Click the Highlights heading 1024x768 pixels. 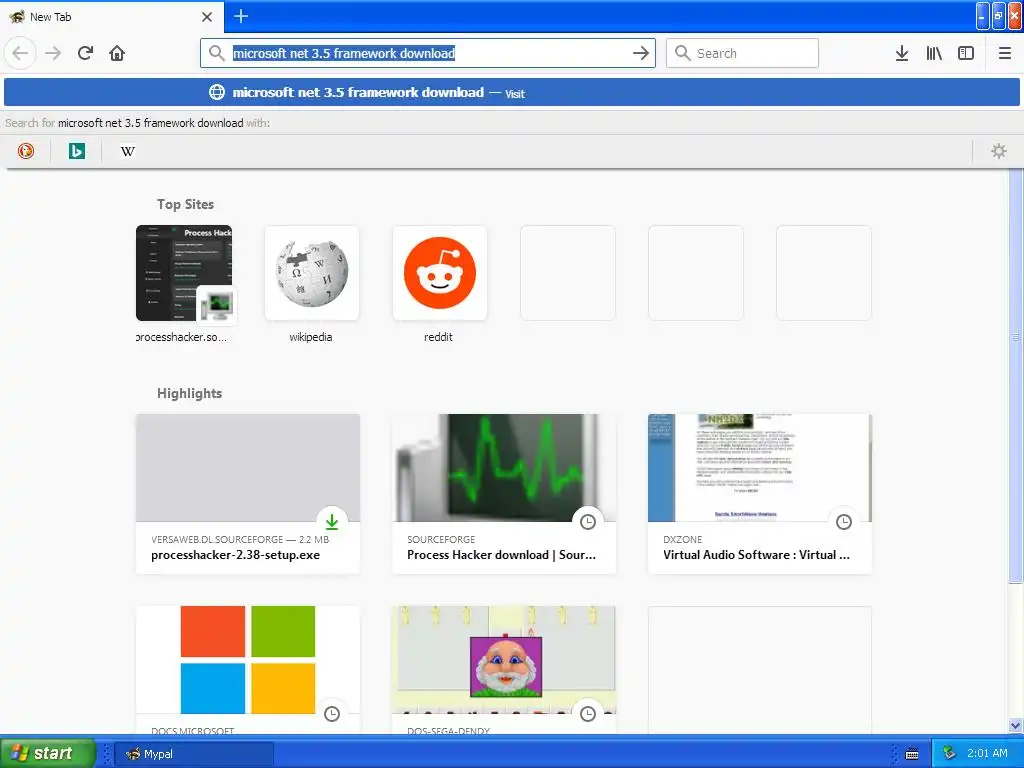point(189,393)
